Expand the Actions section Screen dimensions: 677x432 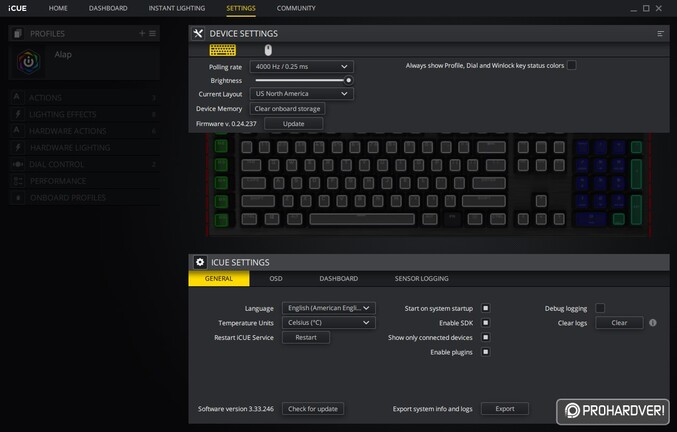click(84, 98)
